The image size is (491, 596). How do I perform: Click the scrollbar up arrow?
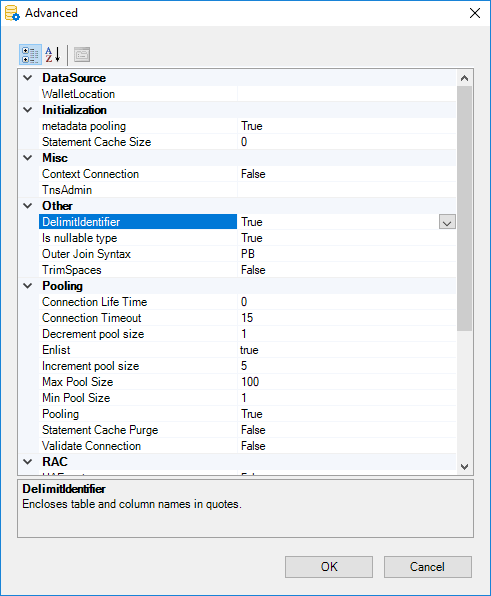click(x=464, y=78)
